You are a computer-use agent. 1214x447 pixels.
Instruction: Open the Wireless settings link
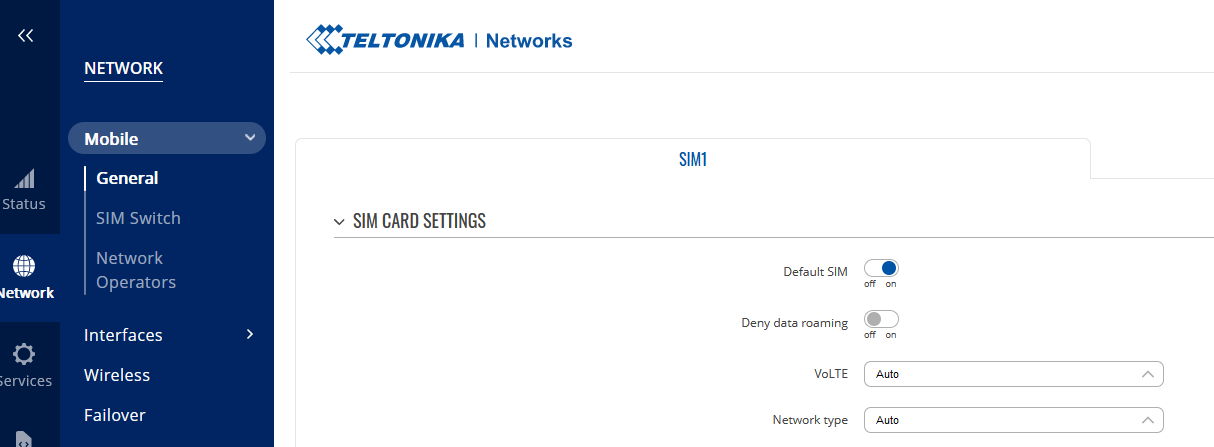click(117, 375)
